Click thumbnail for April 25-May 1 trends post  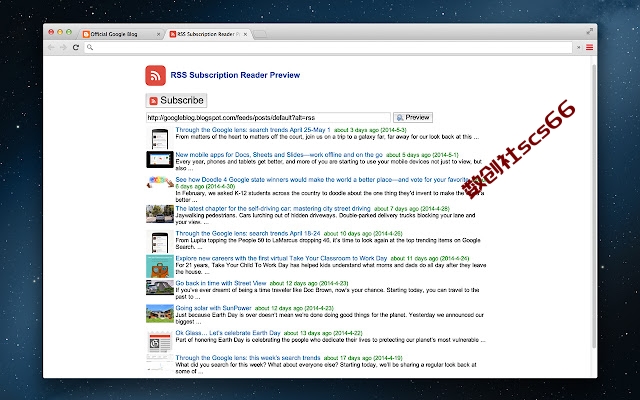point(160,139)
